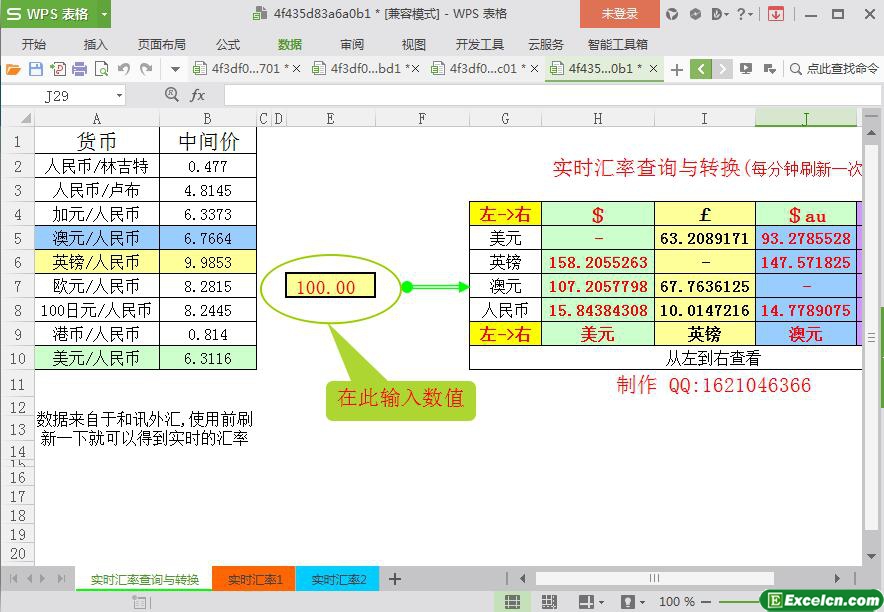The image size is (884, 612).
Task: Select column H header
Action: pyautogui.click(x=598, y=118)
